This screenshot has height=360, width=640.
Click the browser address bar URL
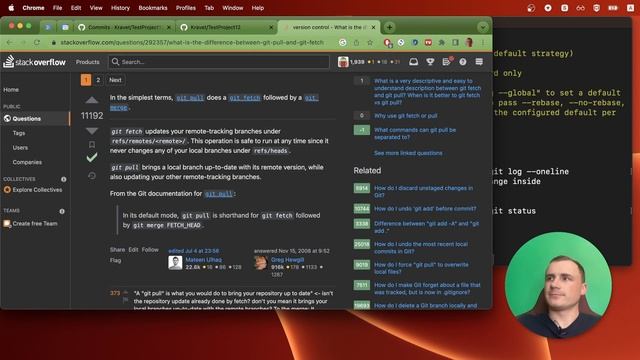pos(192,42)
